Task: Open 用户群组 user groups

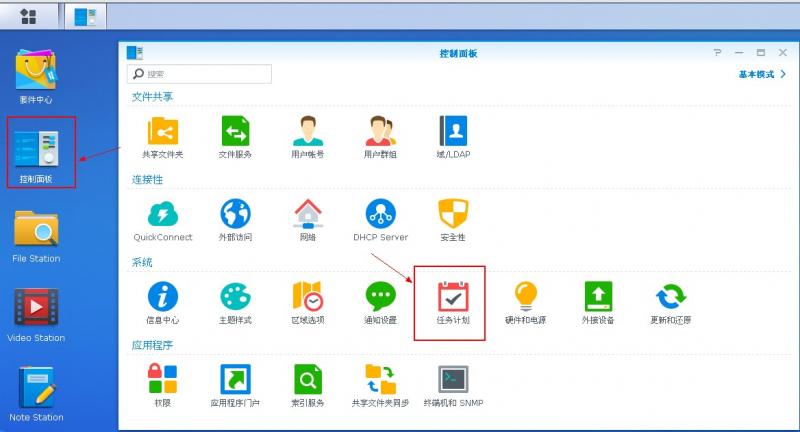Action: [x=380, y=137]
